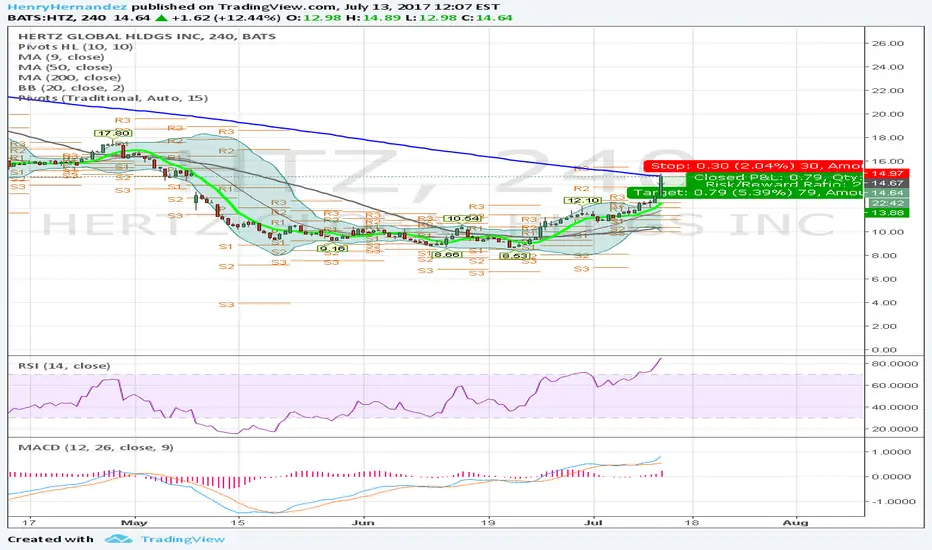
Task: Open the TradingView text link in footer
Action: tap(182, 539)
